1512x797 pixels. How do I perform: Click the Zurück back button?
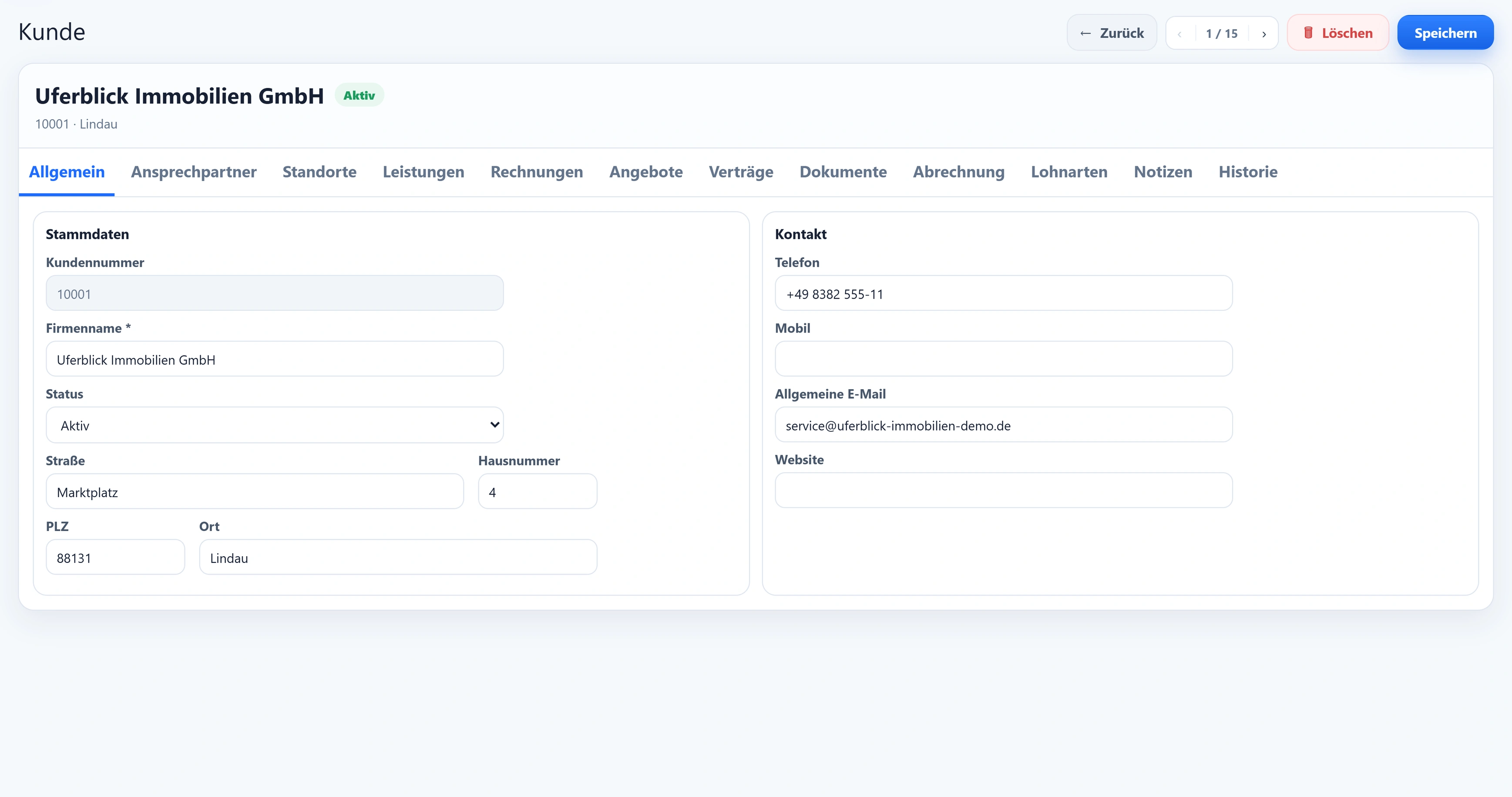click(1112, 33)
